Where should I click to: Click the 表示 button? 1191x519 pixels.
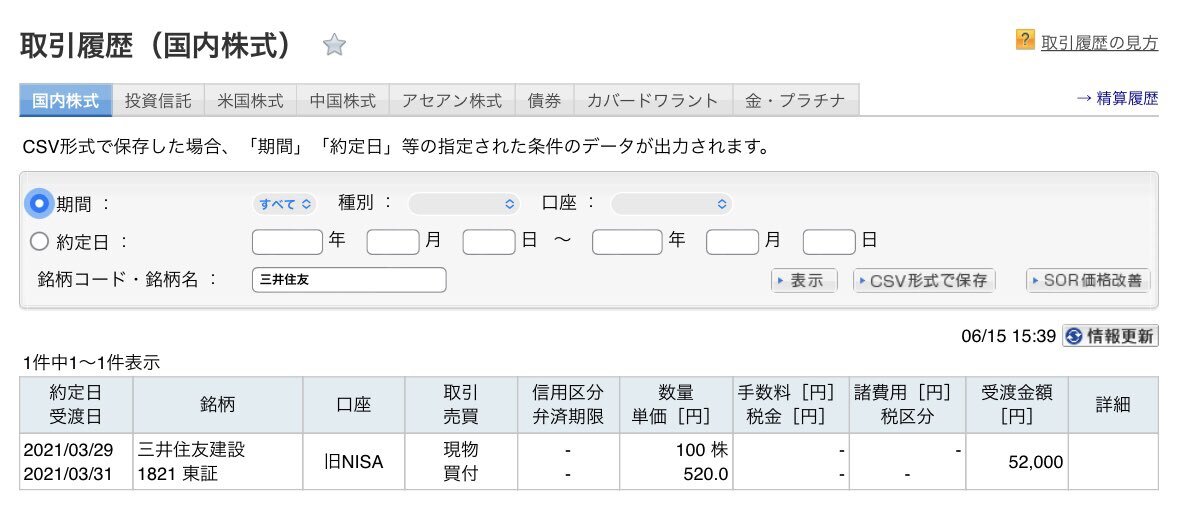coord(804,280)
